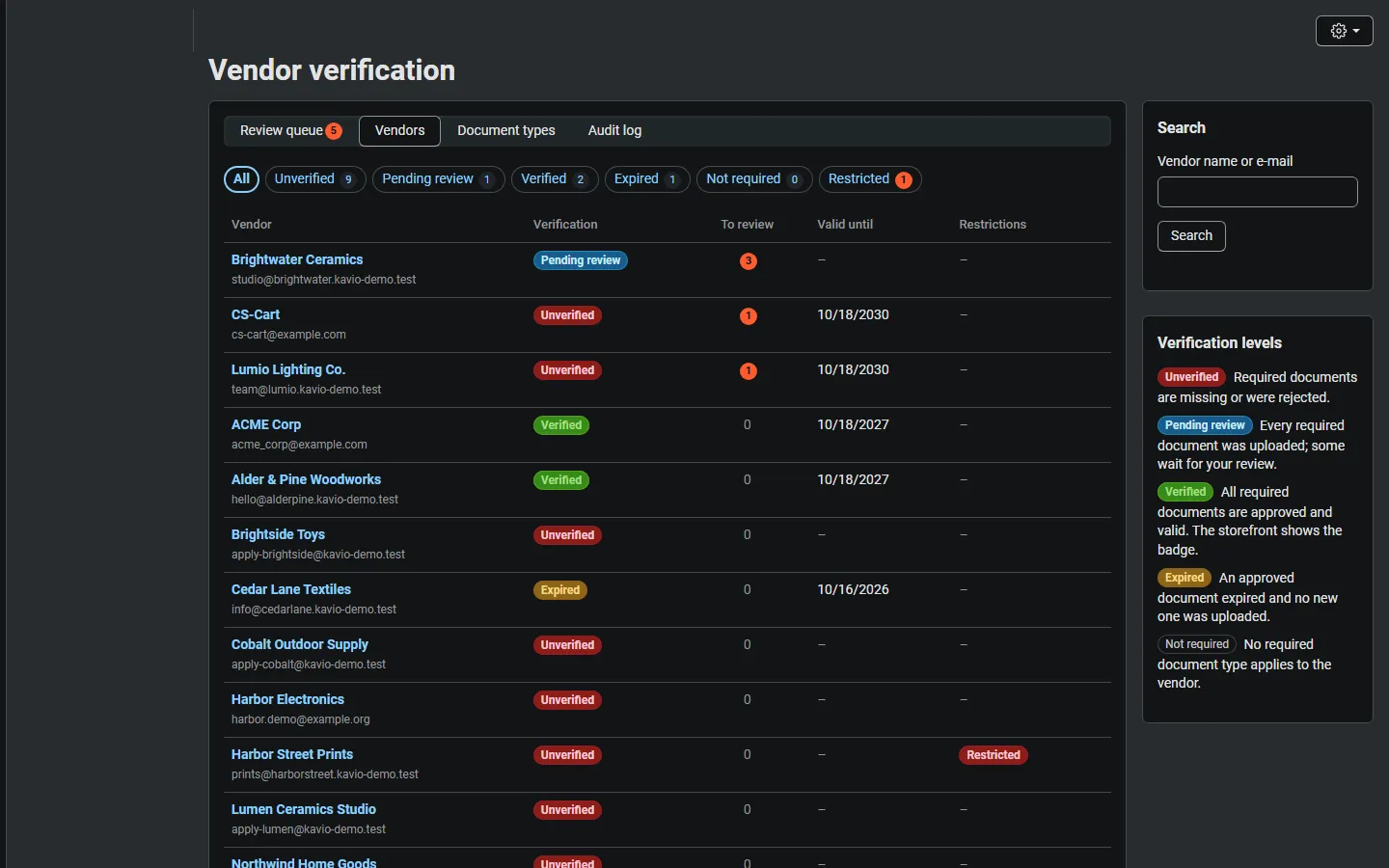
Task: Click the Search button
Action: [1191, 236]
